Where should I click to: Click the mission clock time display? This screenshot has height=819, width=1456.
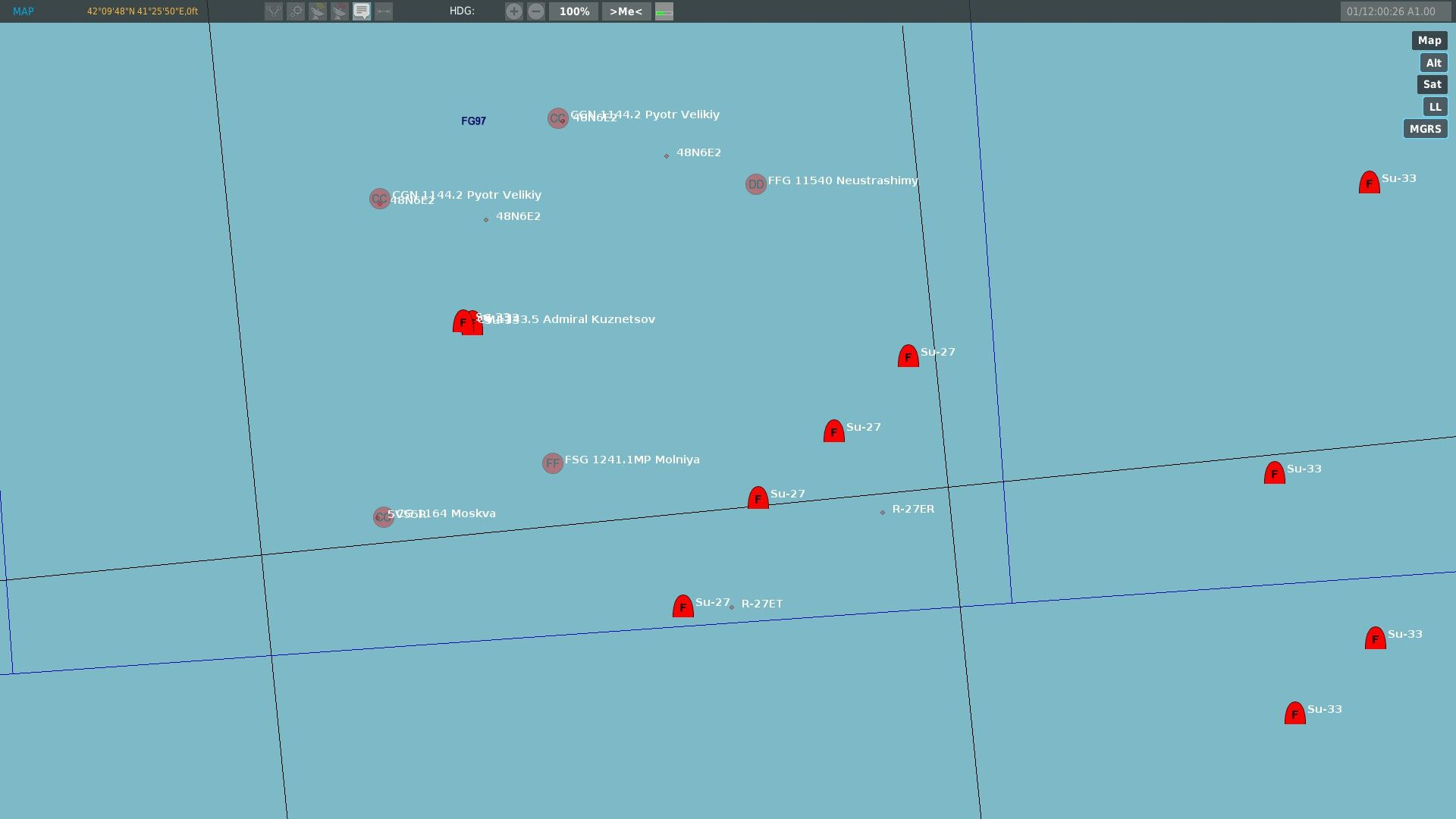click(x=1391, y=11)
